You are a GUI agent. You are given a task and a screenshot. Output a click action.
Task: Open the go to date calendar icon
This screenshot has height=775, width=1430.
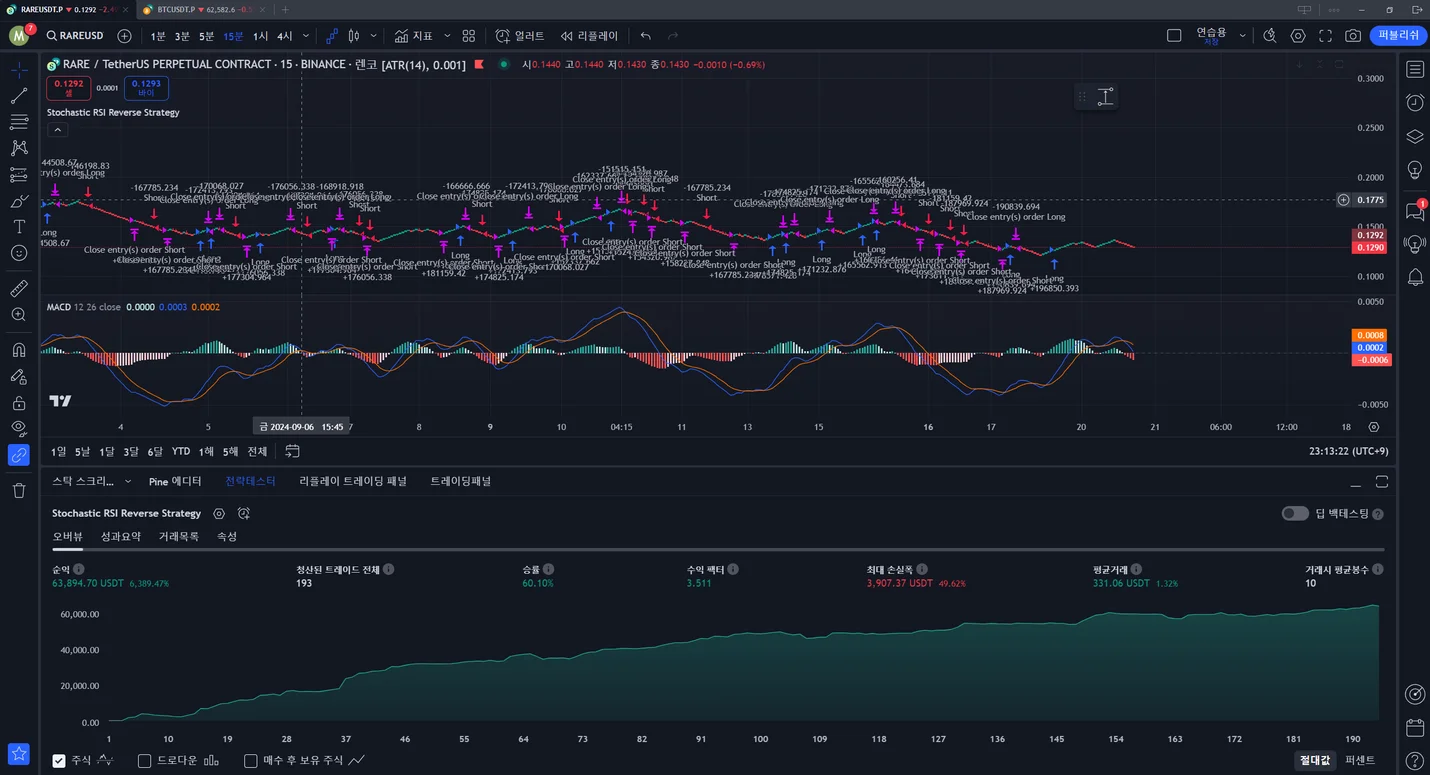(292, 451)
